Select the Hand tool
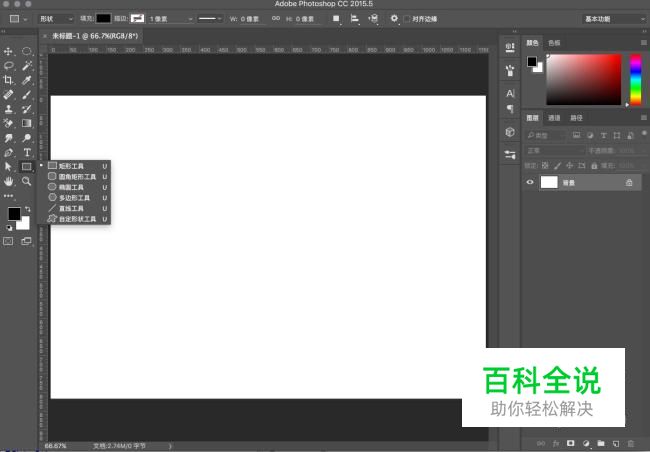The image size is (650, 452). coord(9,181)
